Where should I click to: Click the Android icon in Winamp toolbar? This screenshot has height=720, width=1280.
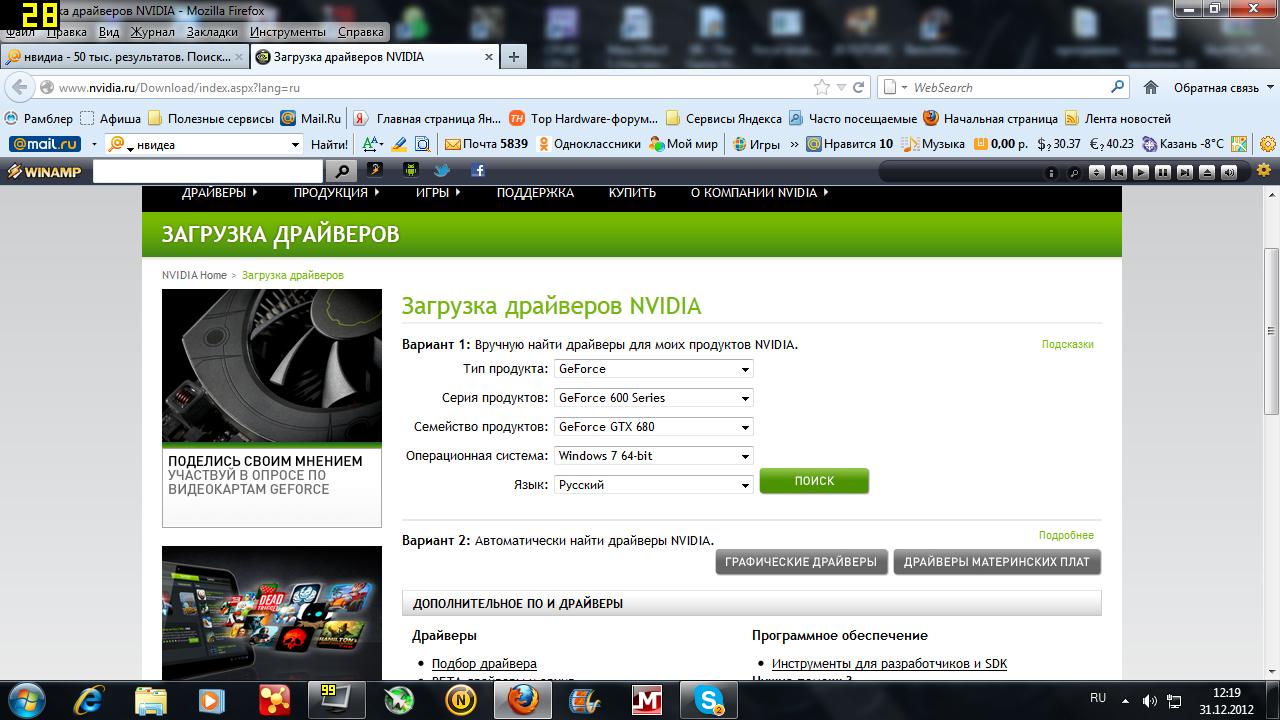409,170
